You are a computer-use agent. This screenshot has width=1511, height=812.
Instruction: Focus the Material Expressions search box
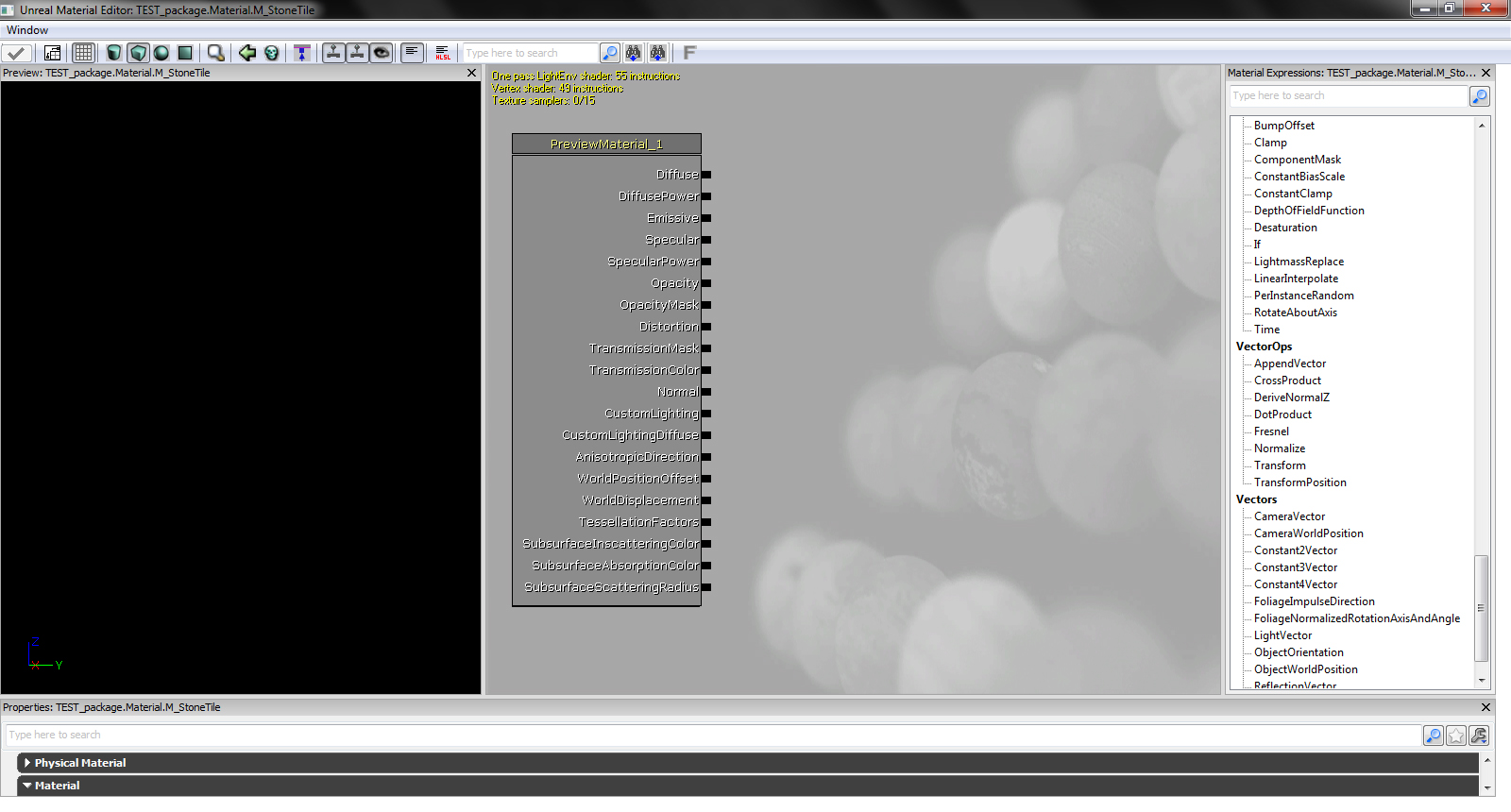click(1349, 95)
